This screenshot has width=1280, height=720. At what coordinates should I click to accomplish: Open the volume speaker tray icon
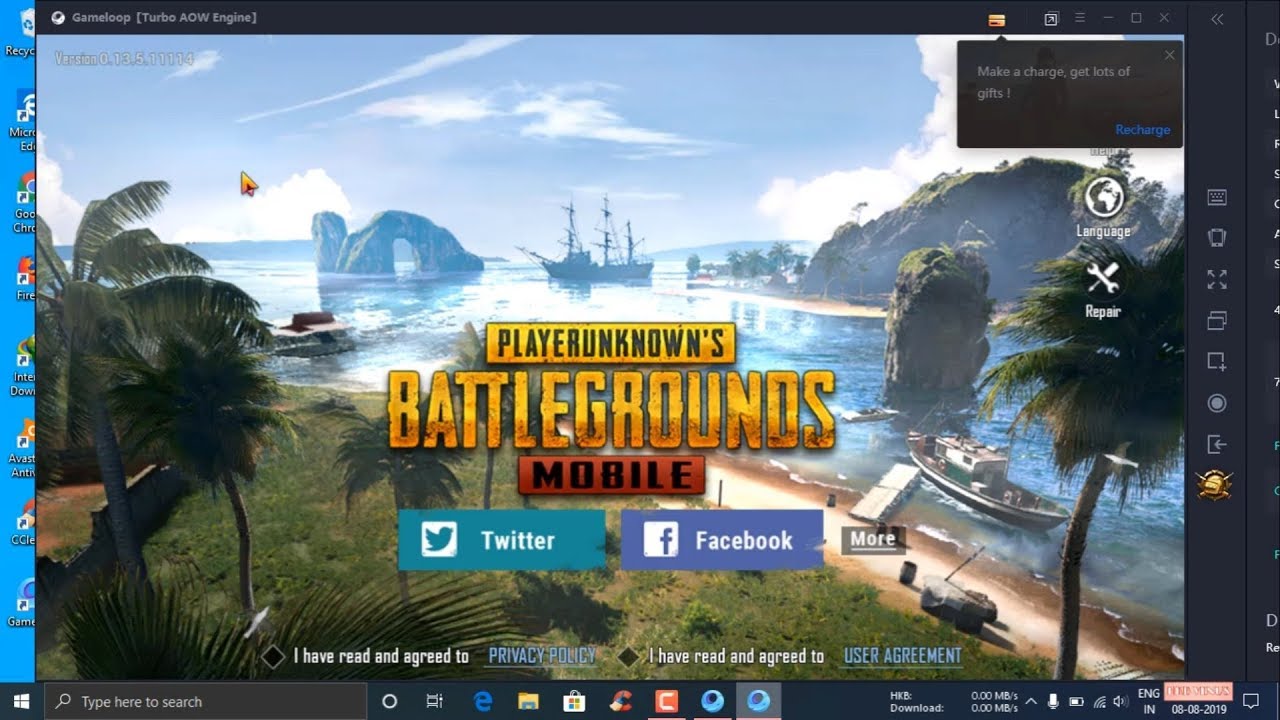tap(1121, 701)
